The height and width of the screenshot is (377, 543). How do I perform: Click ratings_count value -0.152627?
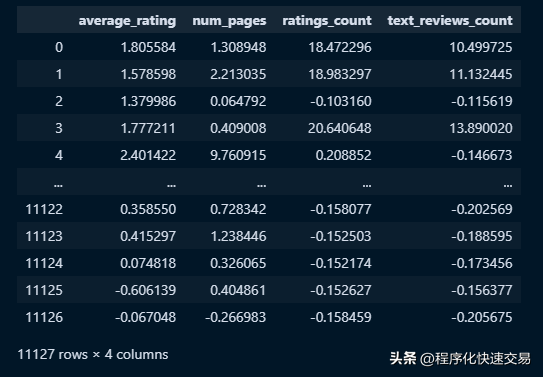pos(341,290)
